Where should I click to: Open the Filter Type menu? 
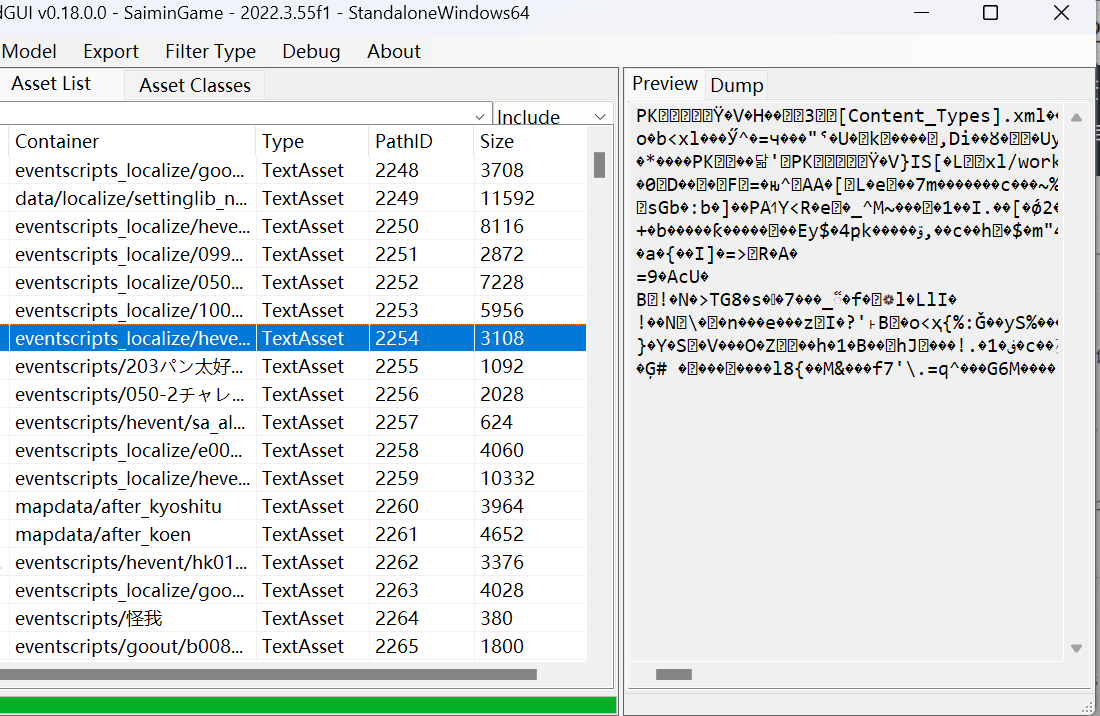pos(210,51)
